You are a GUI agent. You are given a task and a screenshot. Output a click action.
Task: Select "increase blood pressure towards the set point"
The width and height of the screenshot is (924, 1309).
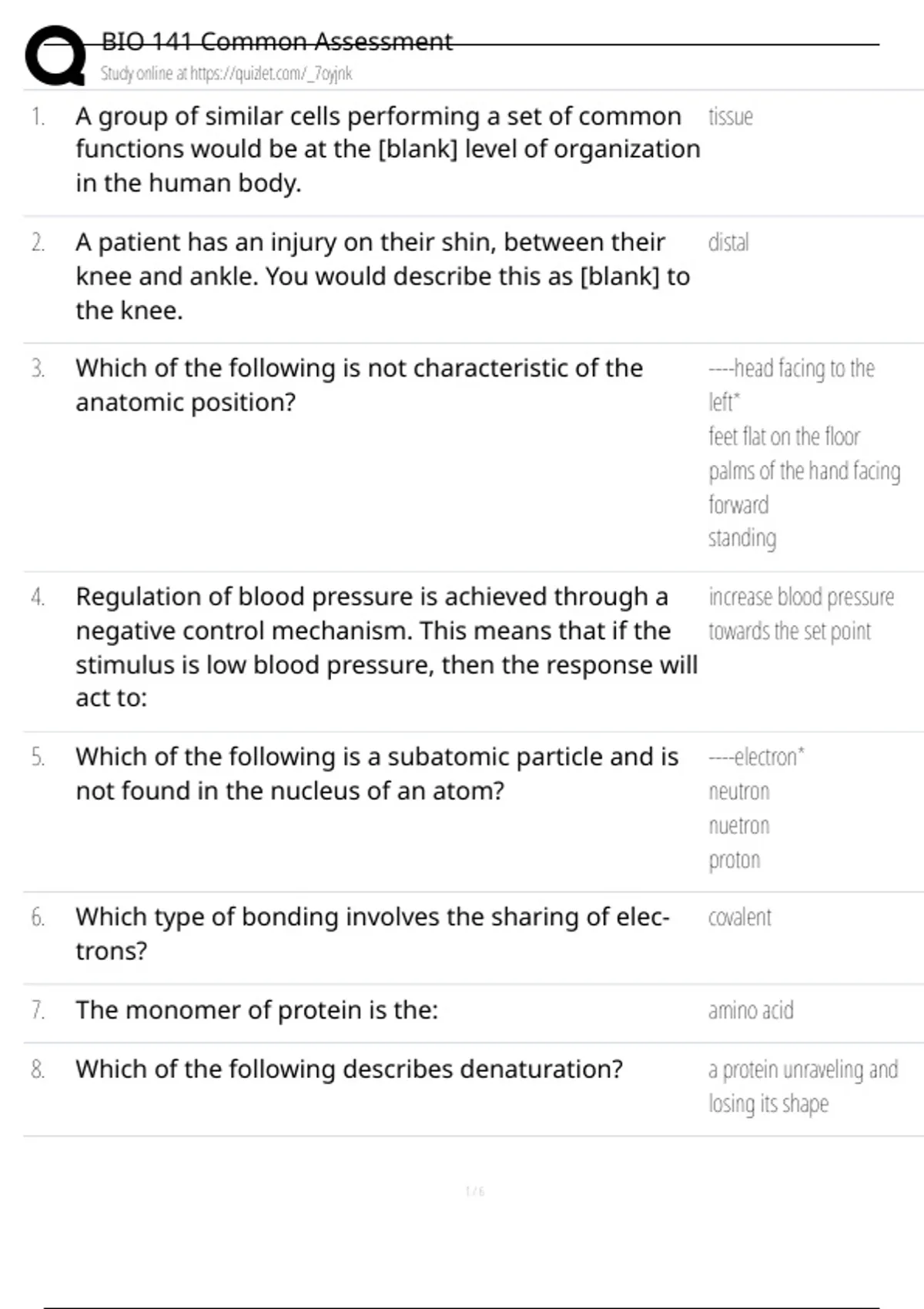coord(801,614)
